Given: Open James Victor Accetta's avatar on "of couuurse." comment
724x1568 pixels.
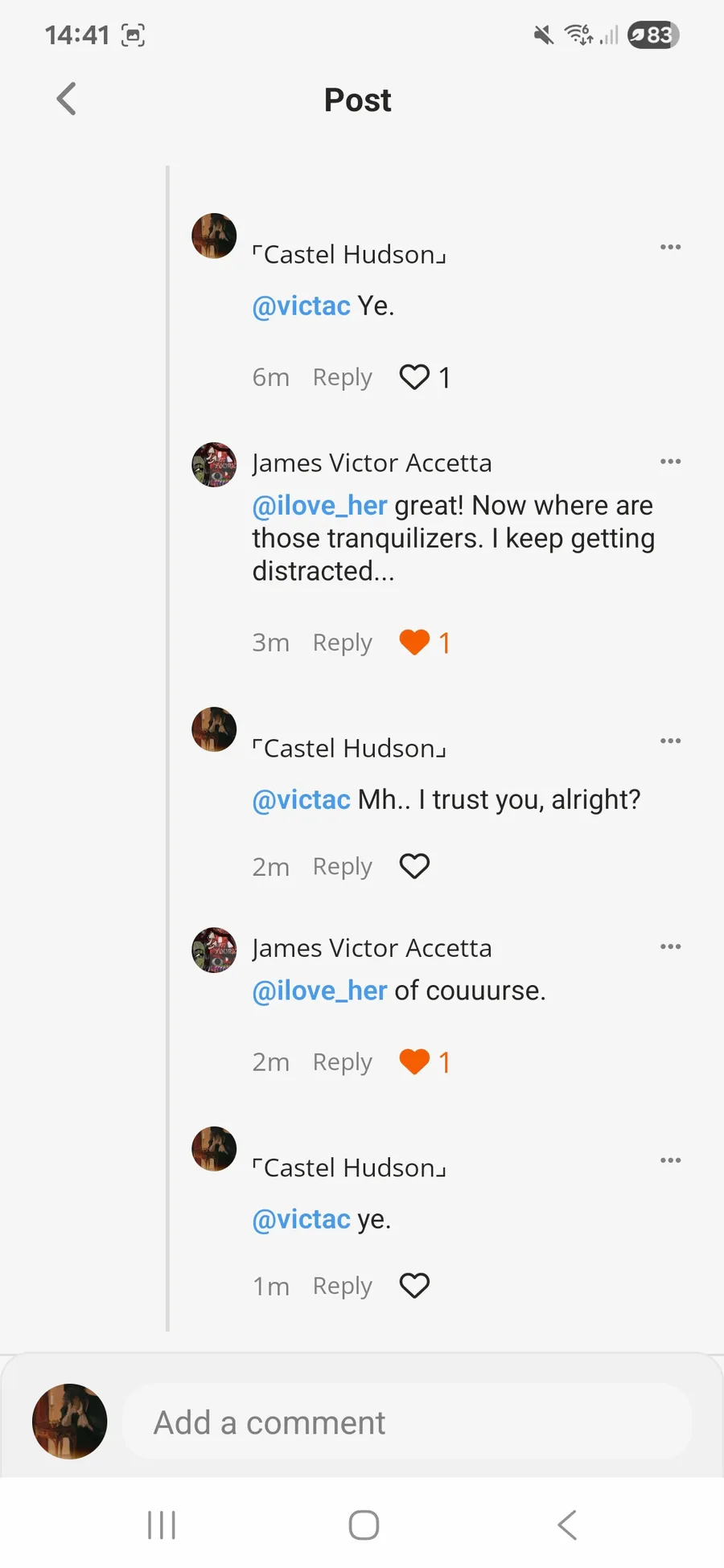Looking at the screenshot, I should 214,950.
